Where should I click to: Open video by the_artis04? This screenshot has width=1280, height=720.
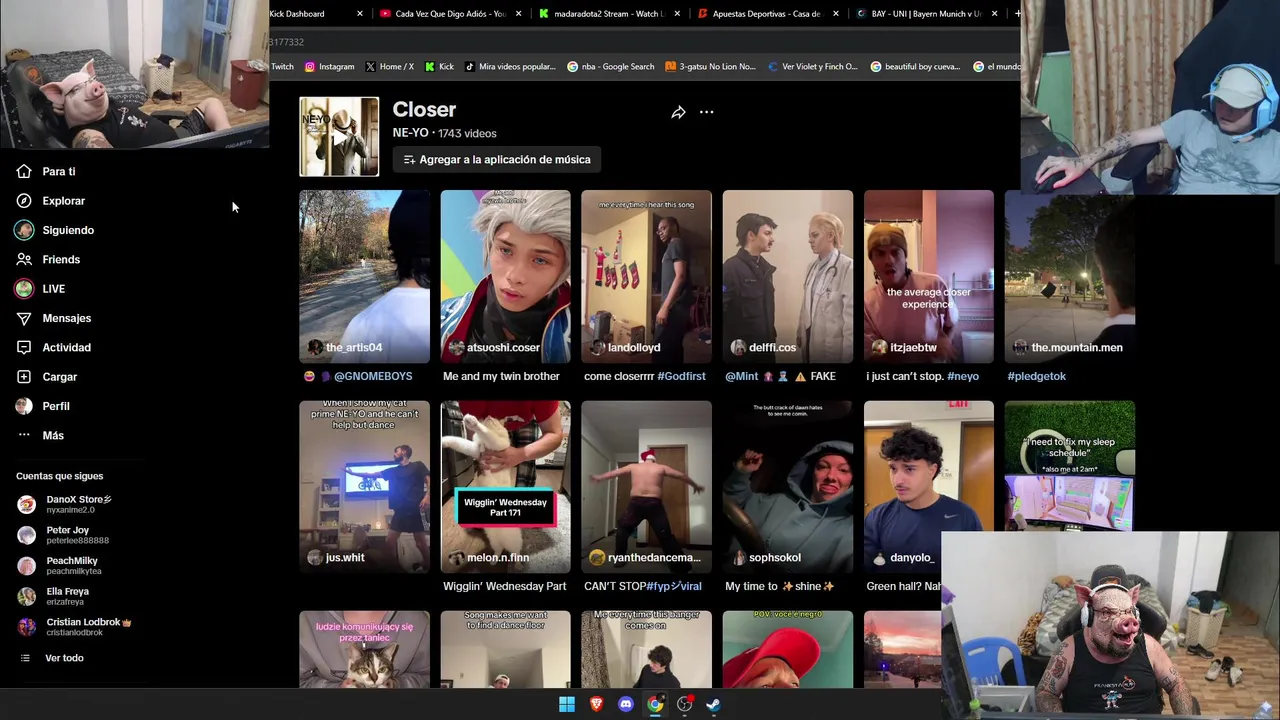(x=364, y=276)
